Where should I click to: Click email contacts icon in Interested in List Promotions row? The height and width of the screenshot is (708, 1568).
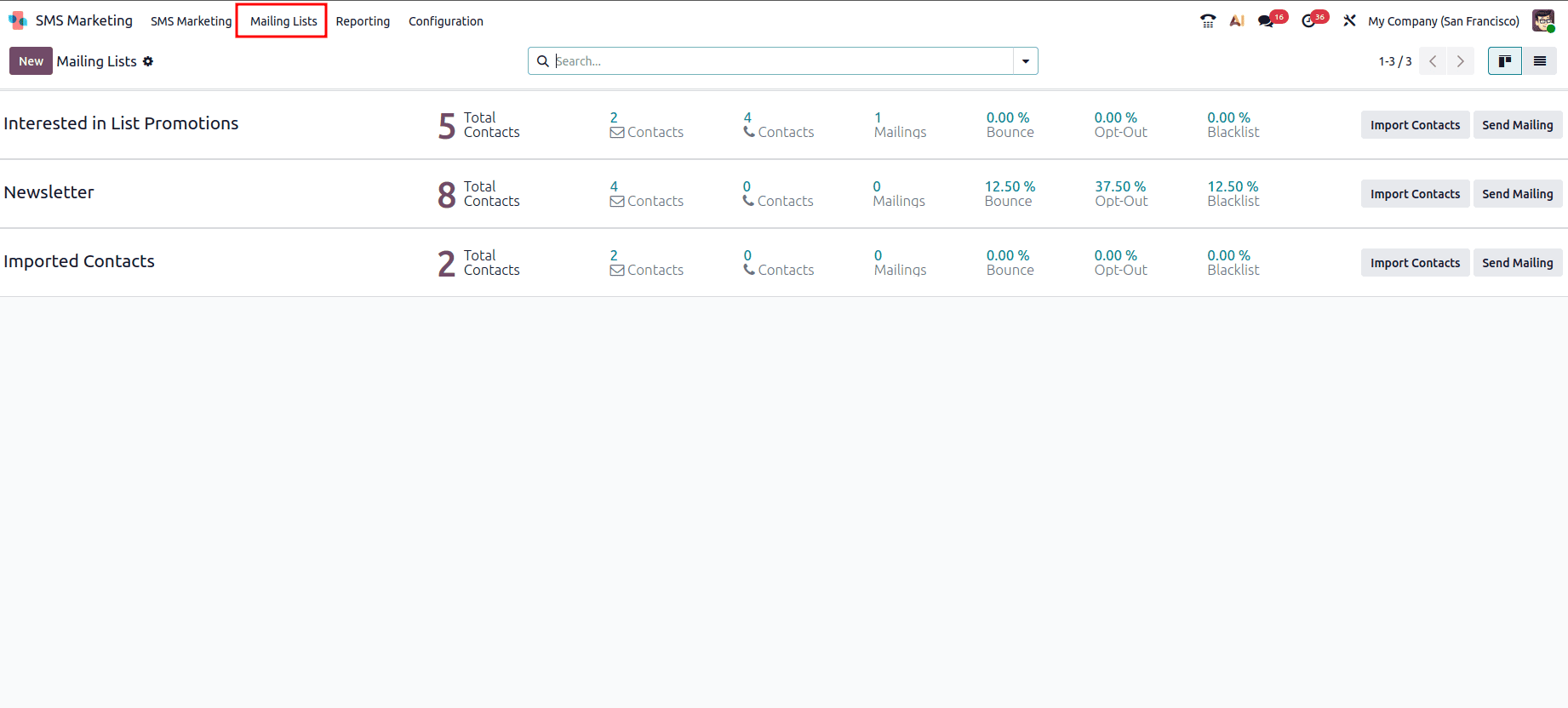pyautogui.click(x=617, y=132)
